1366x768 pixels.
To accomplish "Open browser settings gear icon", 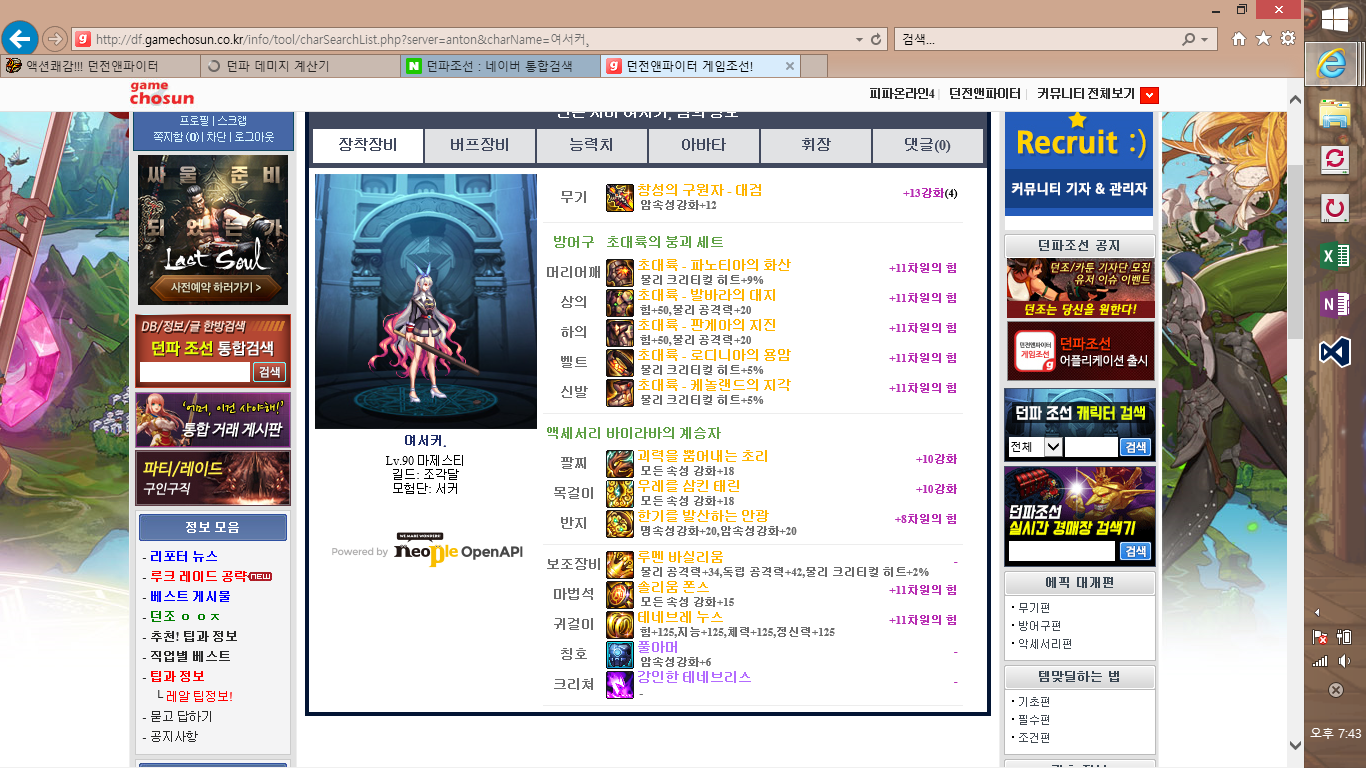I will [1288, 39].
